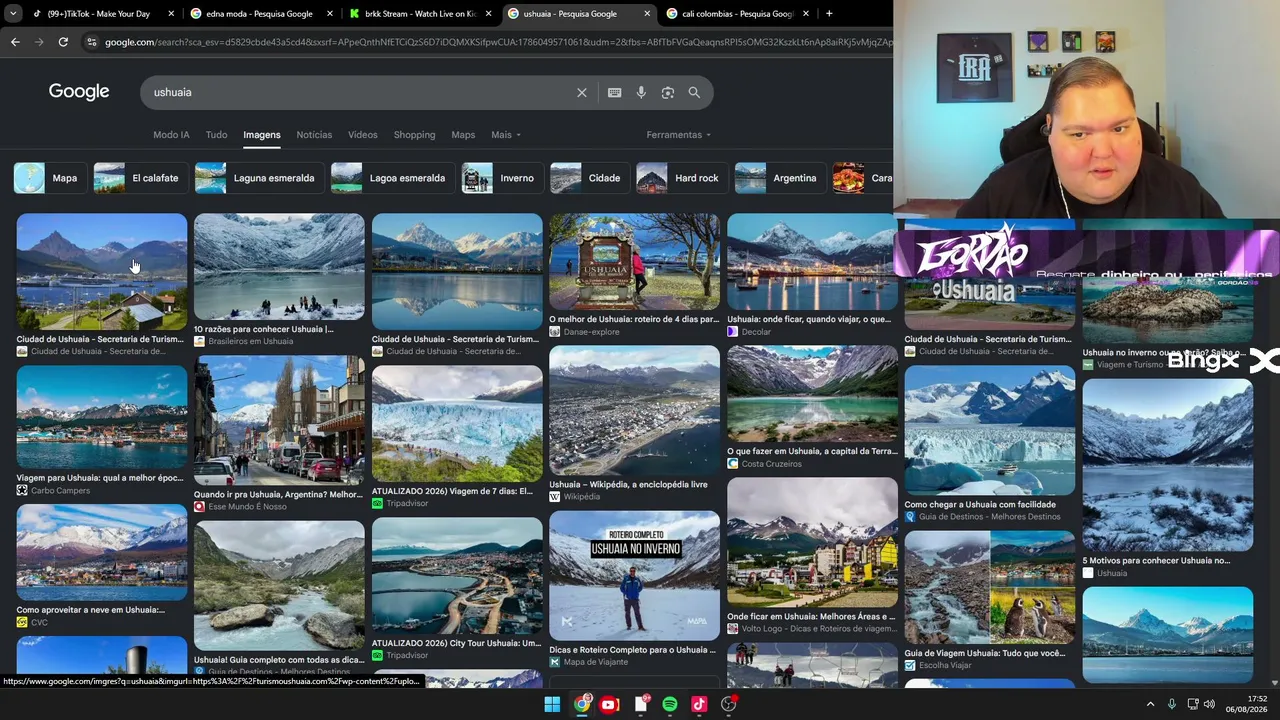Open the clock and date panel
The width and height of the screenshot is (1280, 720).
(x=1249, y=705)
